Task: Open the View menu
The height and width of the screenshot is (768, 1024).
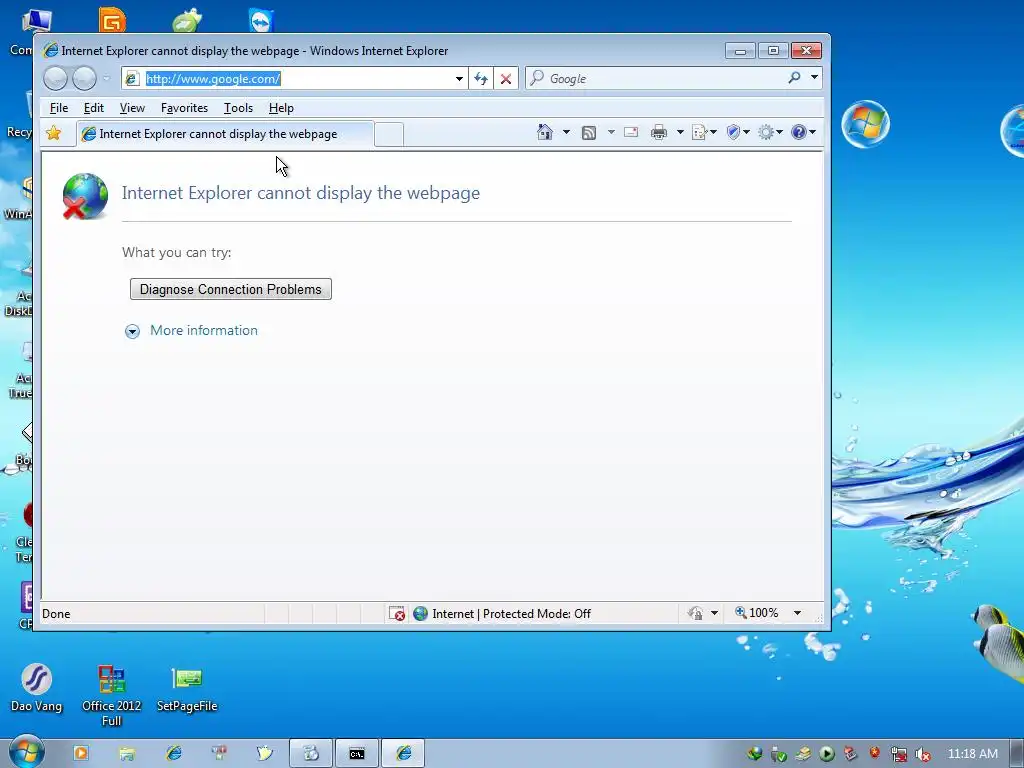Action: pos(132,108)
